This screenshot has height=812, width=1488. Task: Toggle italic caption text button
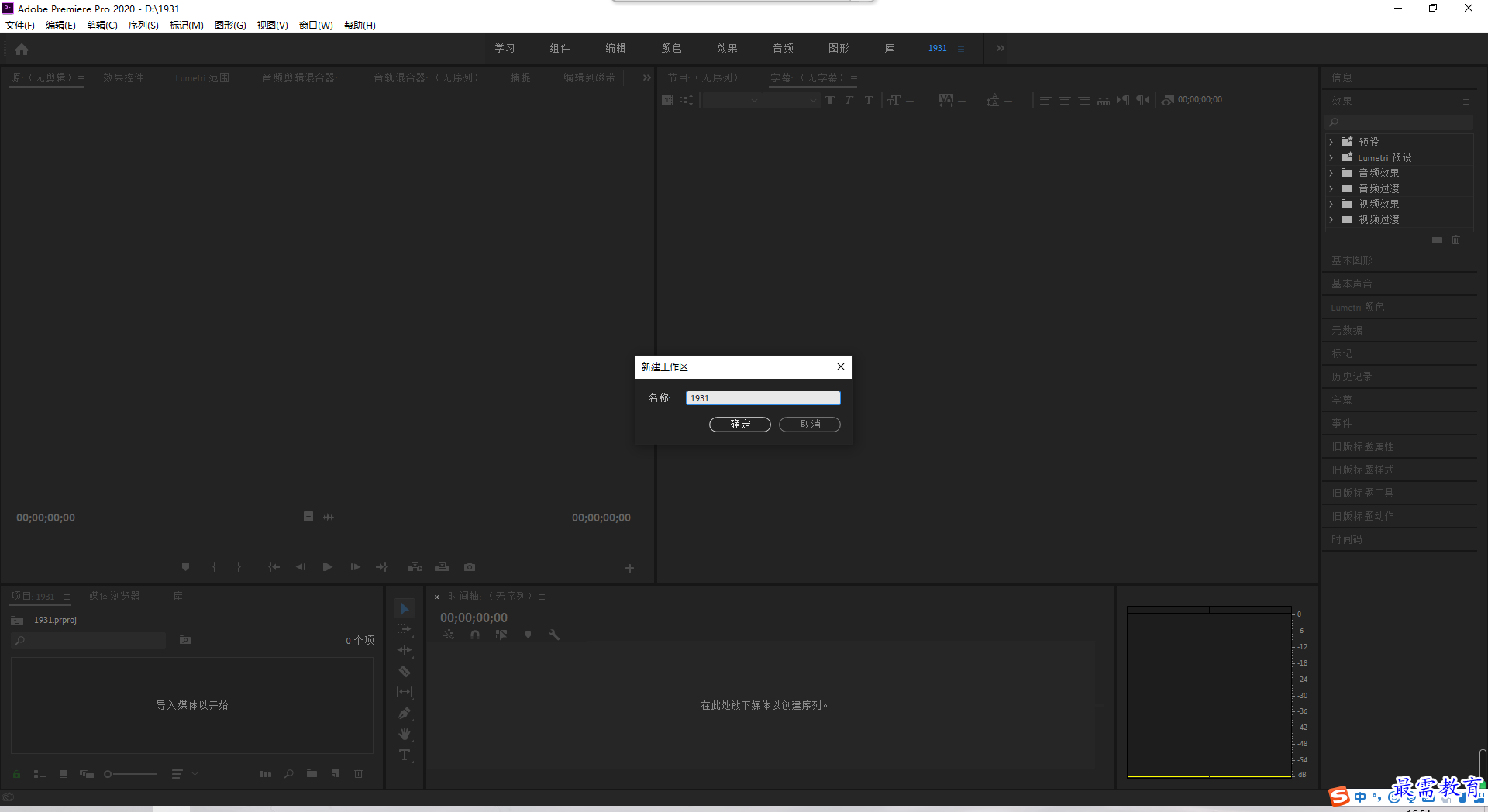pyautogui.click(x=849, y=100)
